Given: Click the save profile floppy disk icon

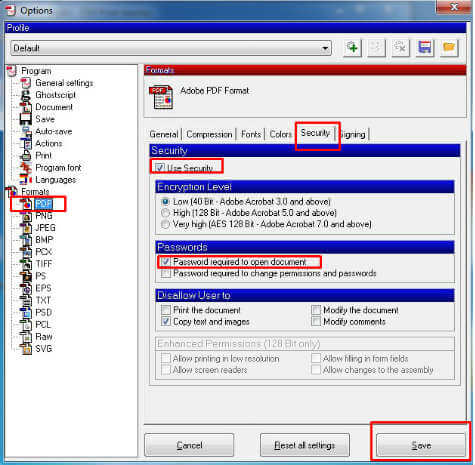Looking at the screenshot, I should (x=424, y=48).
